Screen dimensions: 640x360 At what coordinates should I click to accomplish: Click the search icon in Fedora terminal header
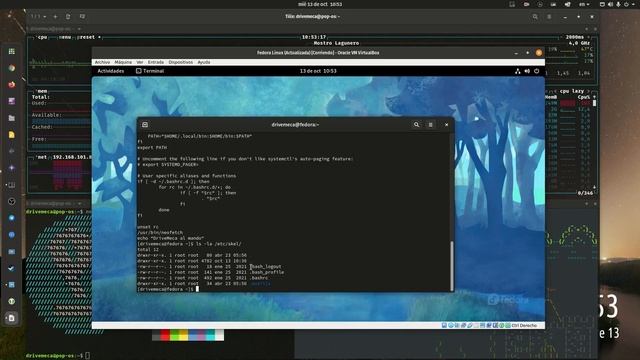tap(416, 124)
